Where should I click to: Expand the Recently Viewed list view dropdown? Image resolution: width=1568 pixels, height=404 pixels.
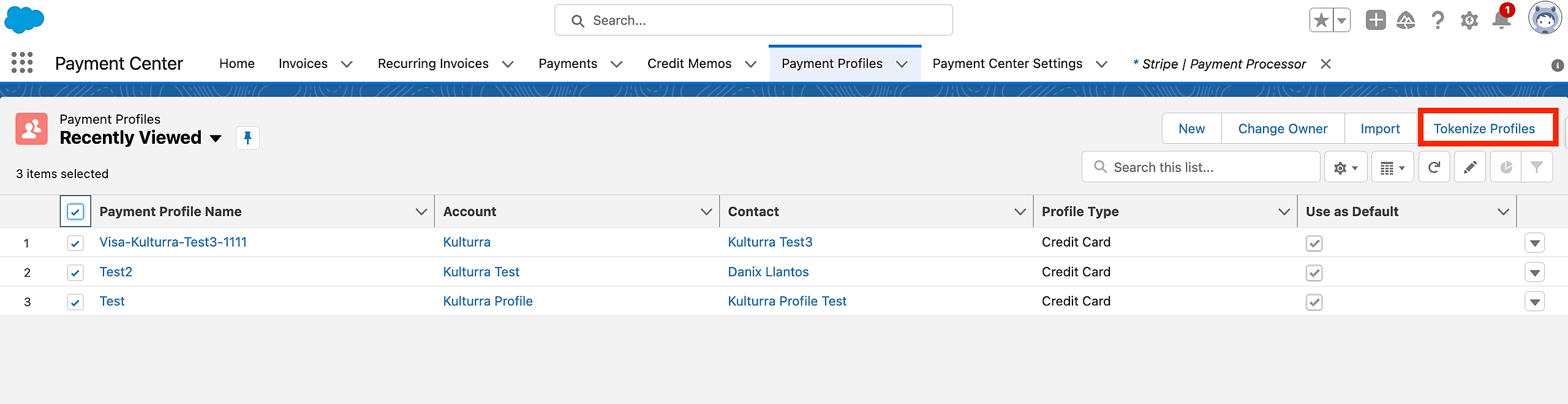[216, 138]
